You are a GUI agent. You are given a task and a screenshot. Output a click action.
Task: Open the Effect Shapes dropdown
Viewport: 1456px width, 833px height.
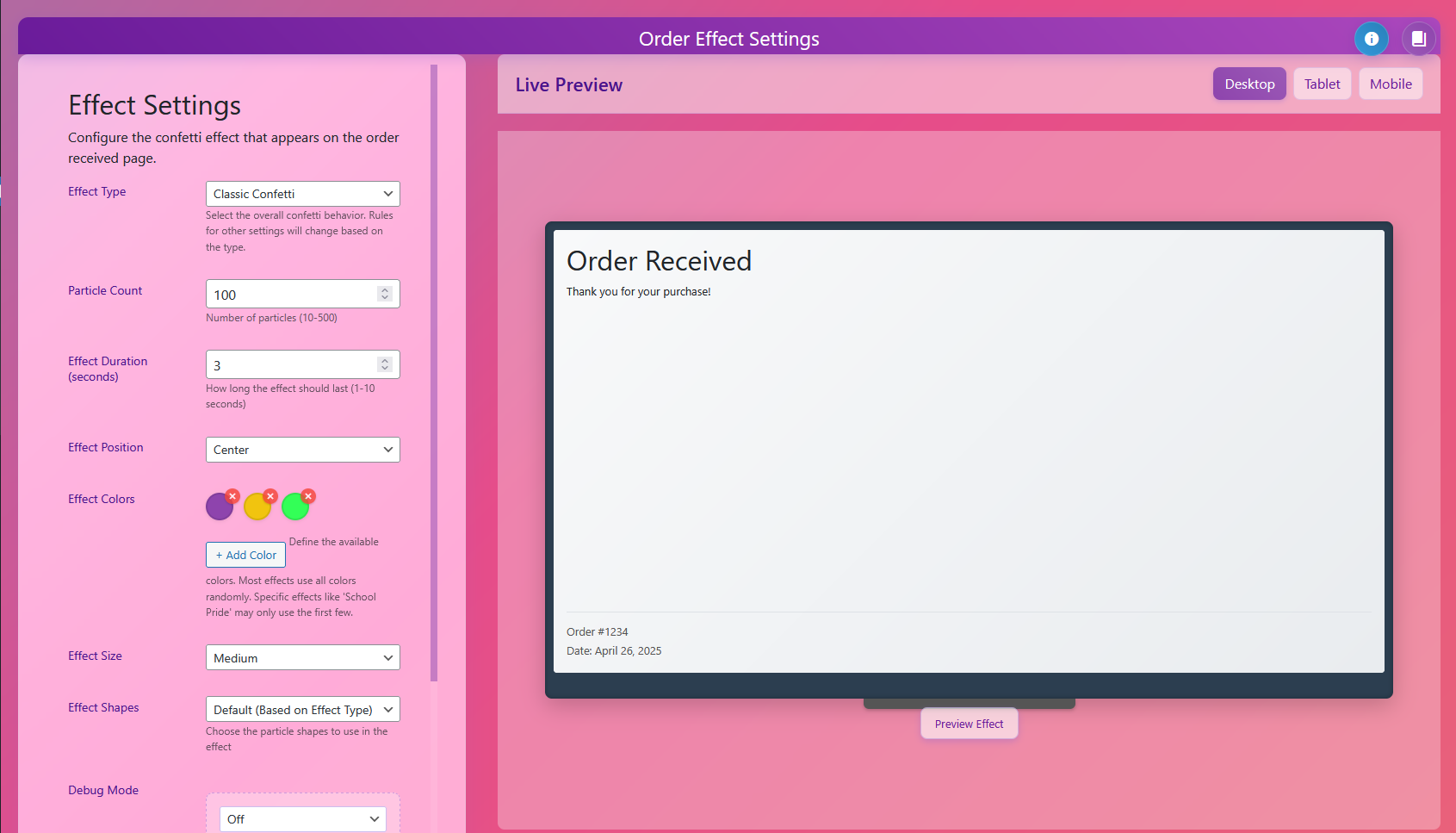[x=302, y=709]
